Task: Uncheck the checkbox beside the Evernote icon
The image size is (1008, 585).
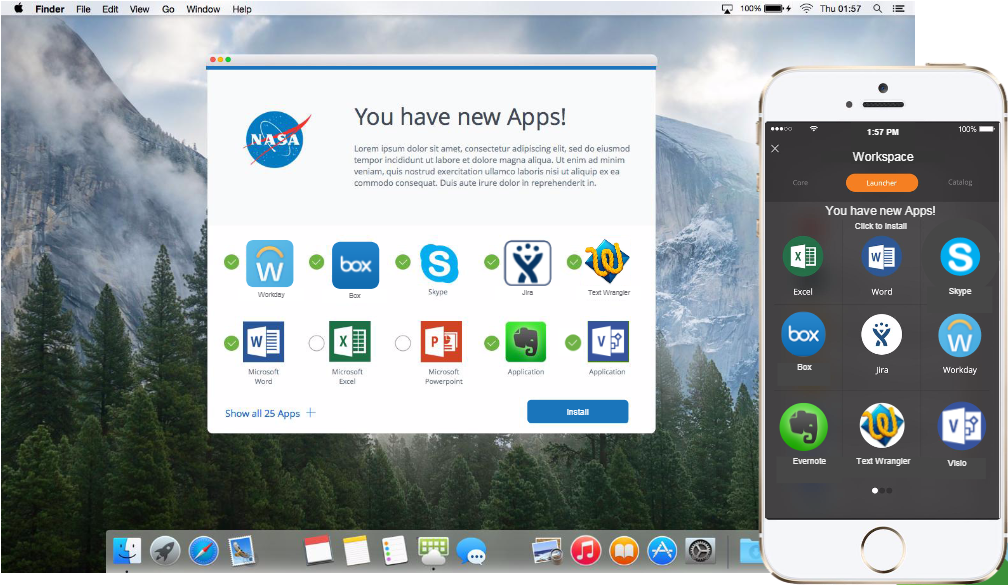Action: point(492,343)
